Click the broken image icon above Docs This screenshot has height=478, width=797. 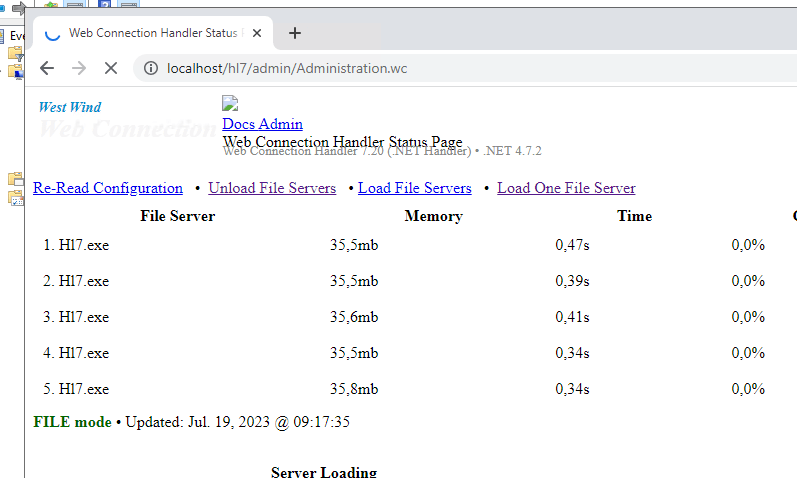(x=230, y=103)
